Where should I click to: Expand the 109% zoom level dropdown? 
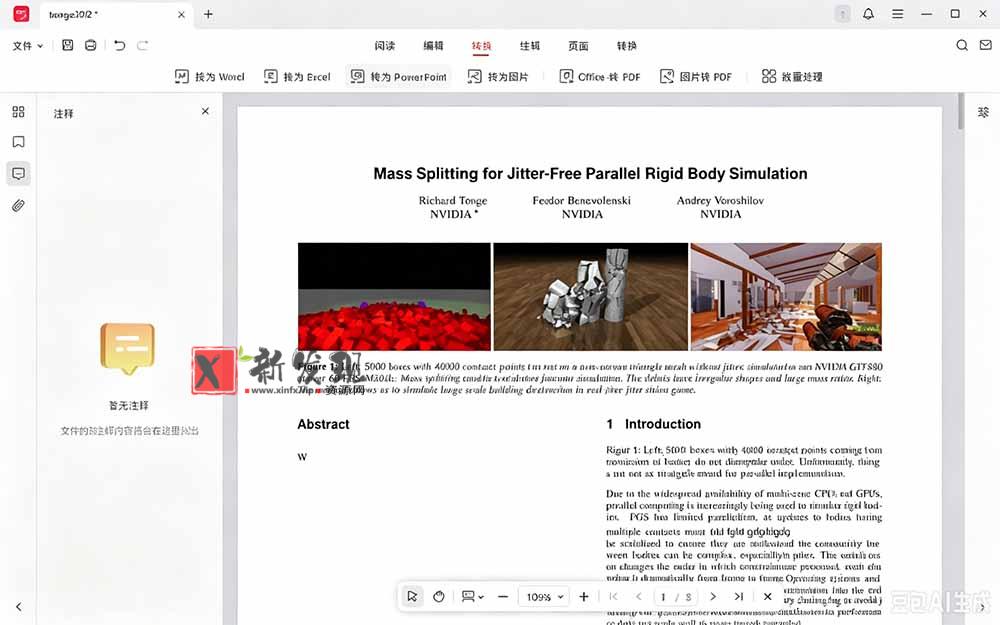point(544,597)
